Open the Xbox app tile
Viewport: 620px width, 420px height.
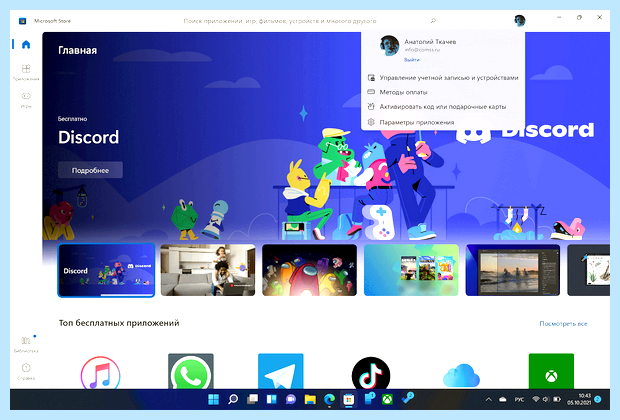coord(551,371)
